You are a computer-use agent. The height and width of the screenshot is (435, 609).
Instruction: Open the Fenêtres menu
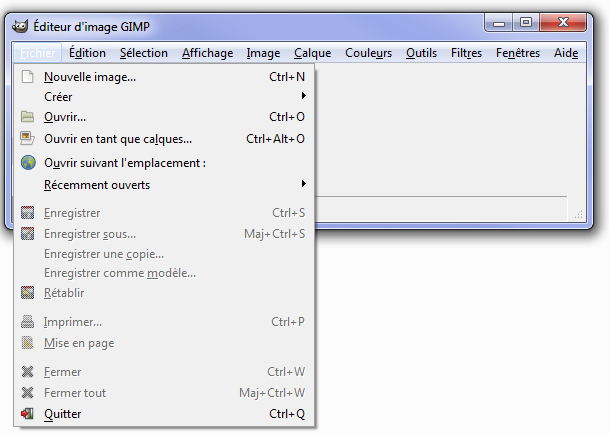[x=518, y=53]
